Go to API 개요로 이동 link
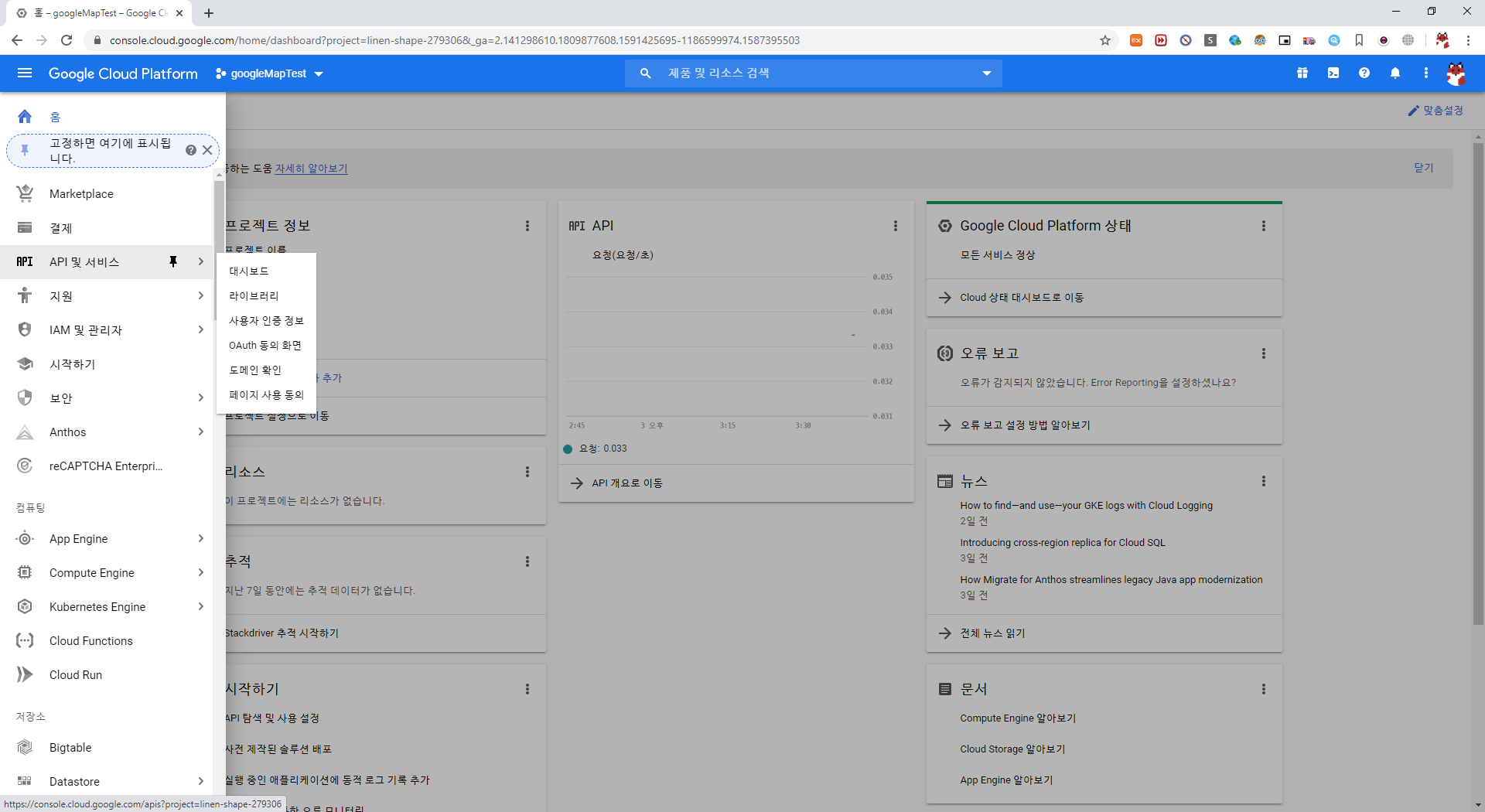1485x812 pixels. (626, 483)
